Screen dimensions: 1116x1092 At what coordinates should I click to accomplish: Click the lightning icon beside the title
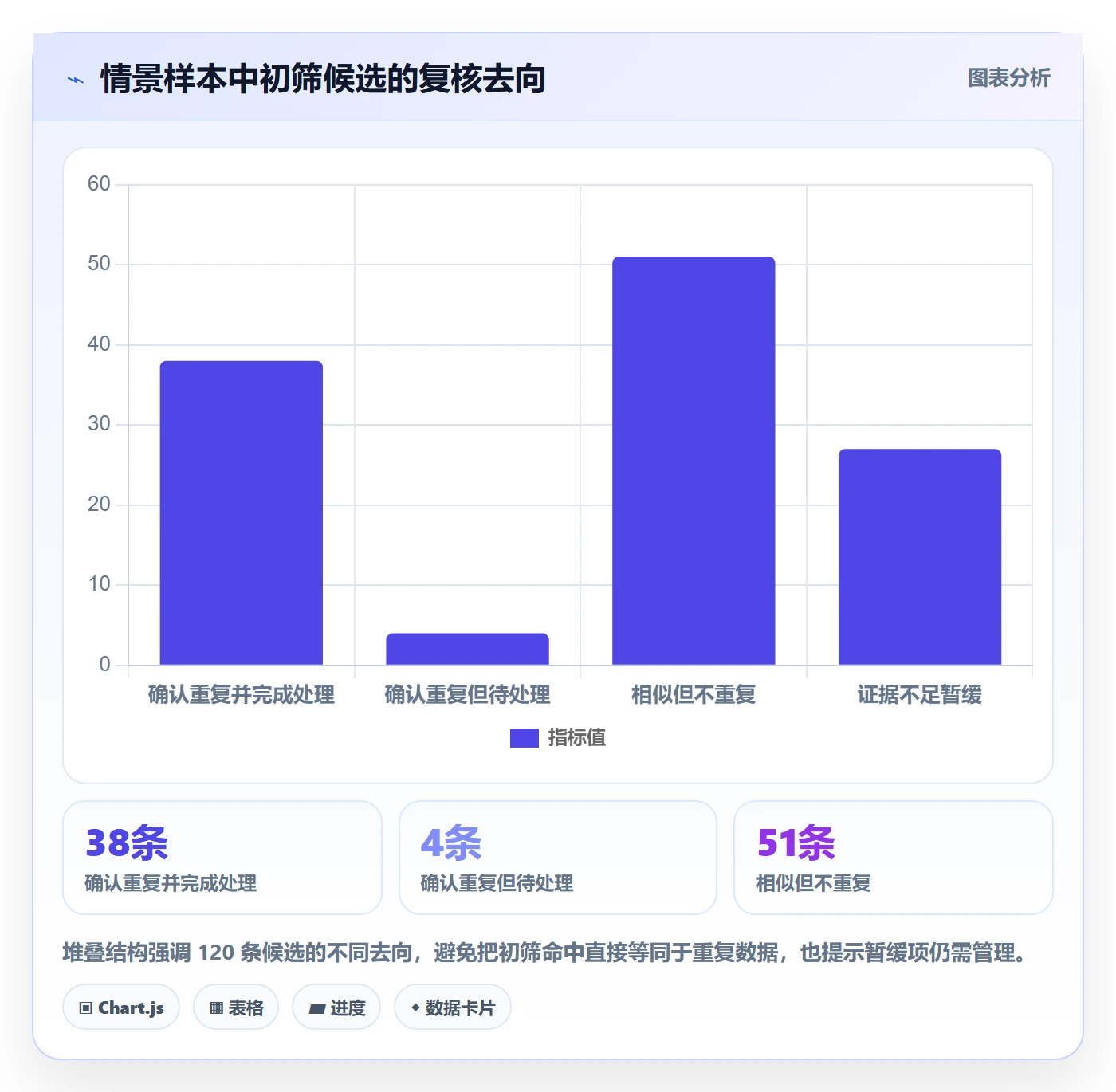point(76,80)
